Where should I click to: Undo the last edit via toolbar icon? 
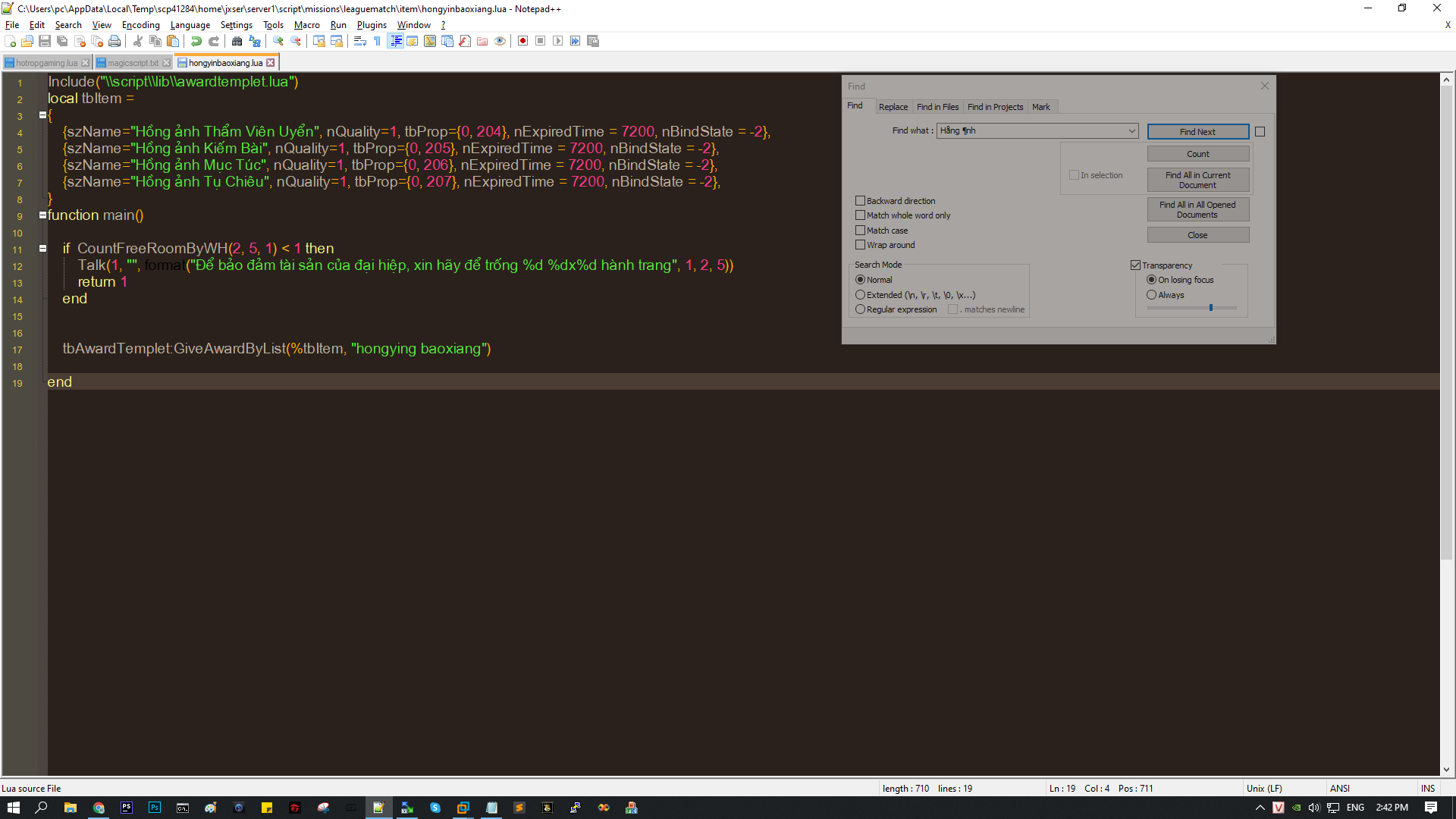pos(196,42)
